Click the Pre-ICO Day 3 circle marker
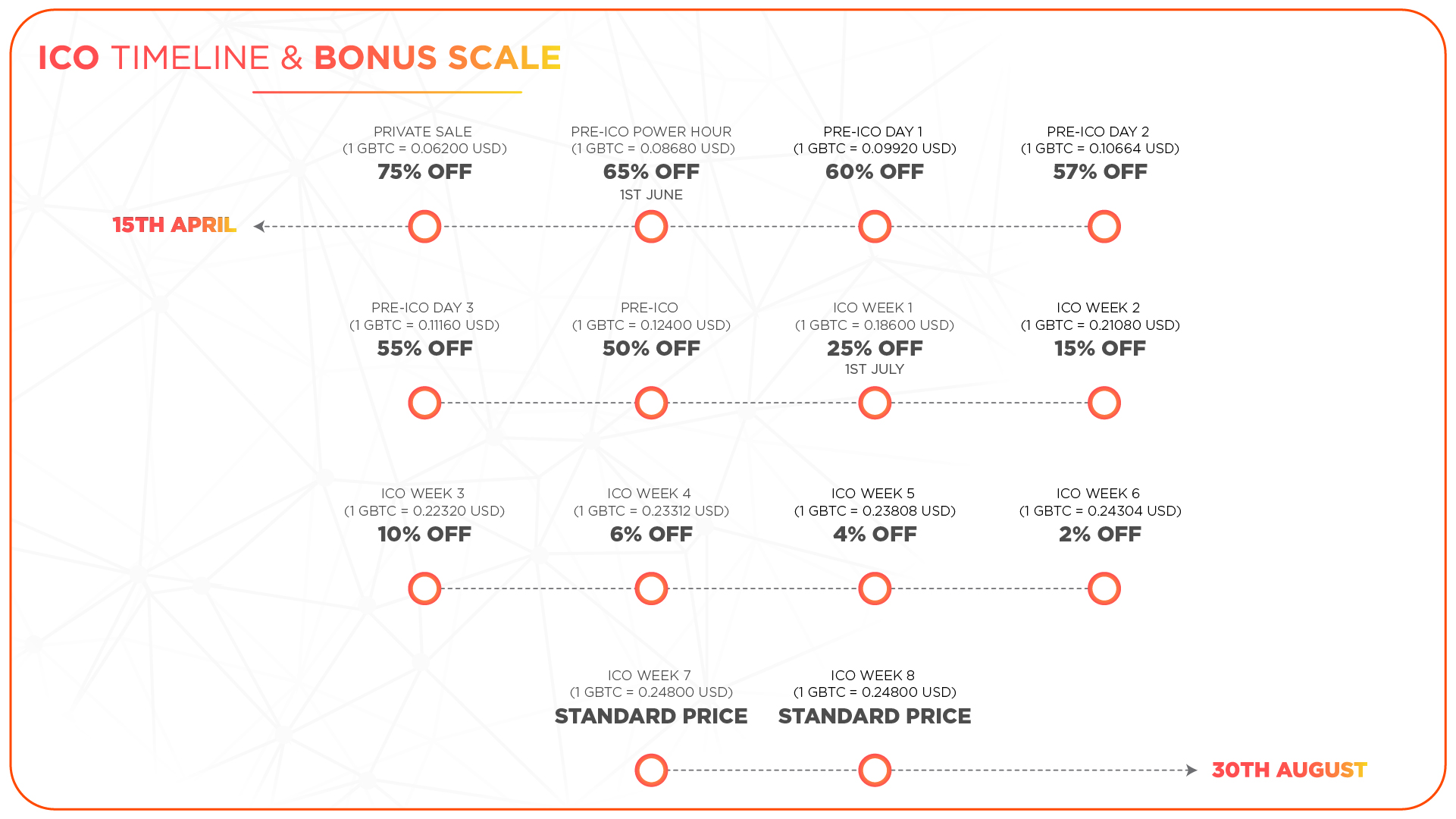 point(424,403)
